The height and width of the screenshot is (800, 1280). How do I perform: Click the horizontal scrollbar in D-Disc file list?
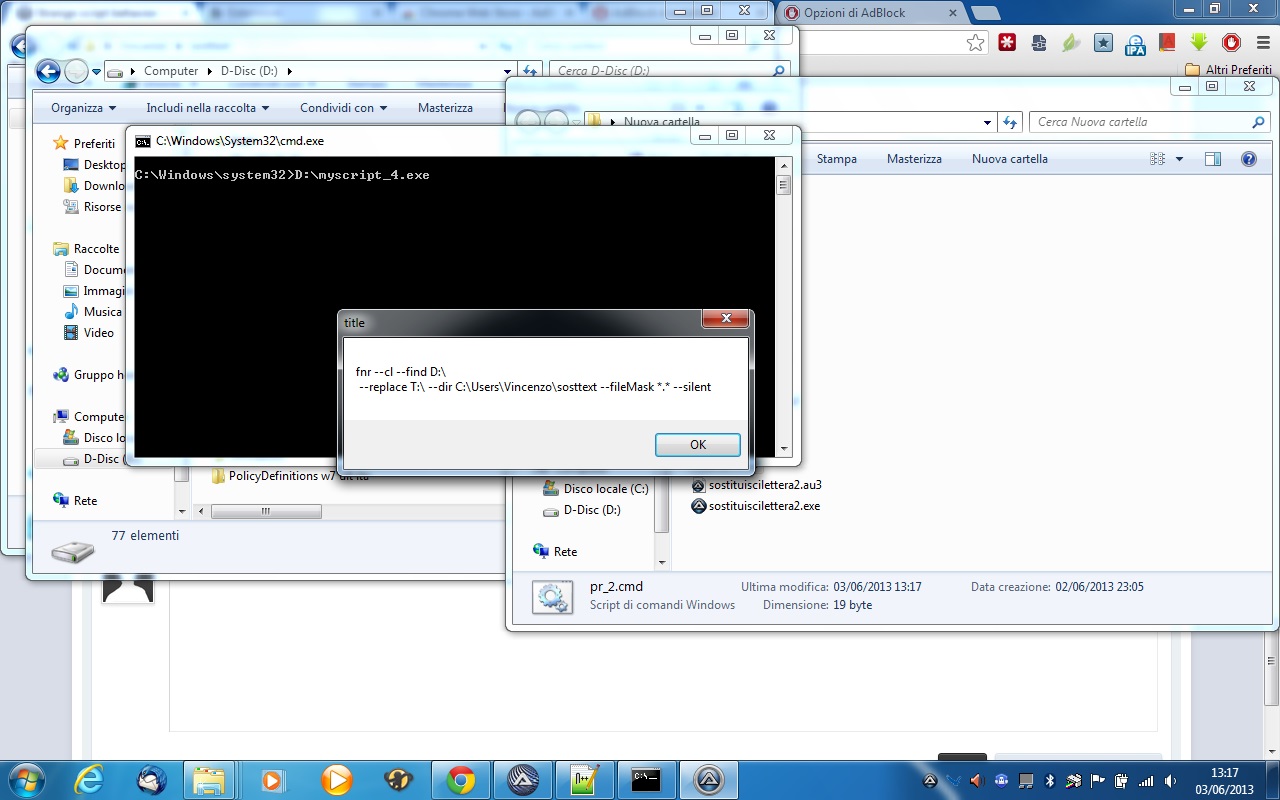[x=266, y=511]
